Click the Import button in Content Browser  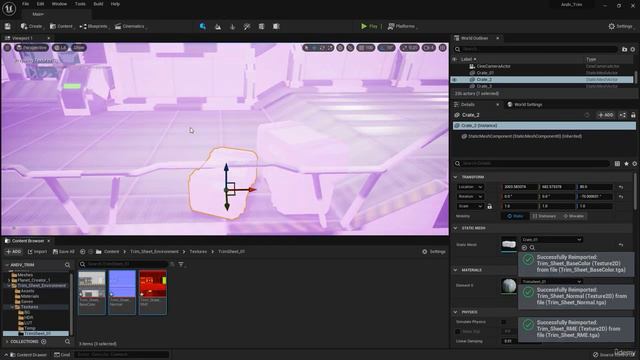[x=37, y=252]
